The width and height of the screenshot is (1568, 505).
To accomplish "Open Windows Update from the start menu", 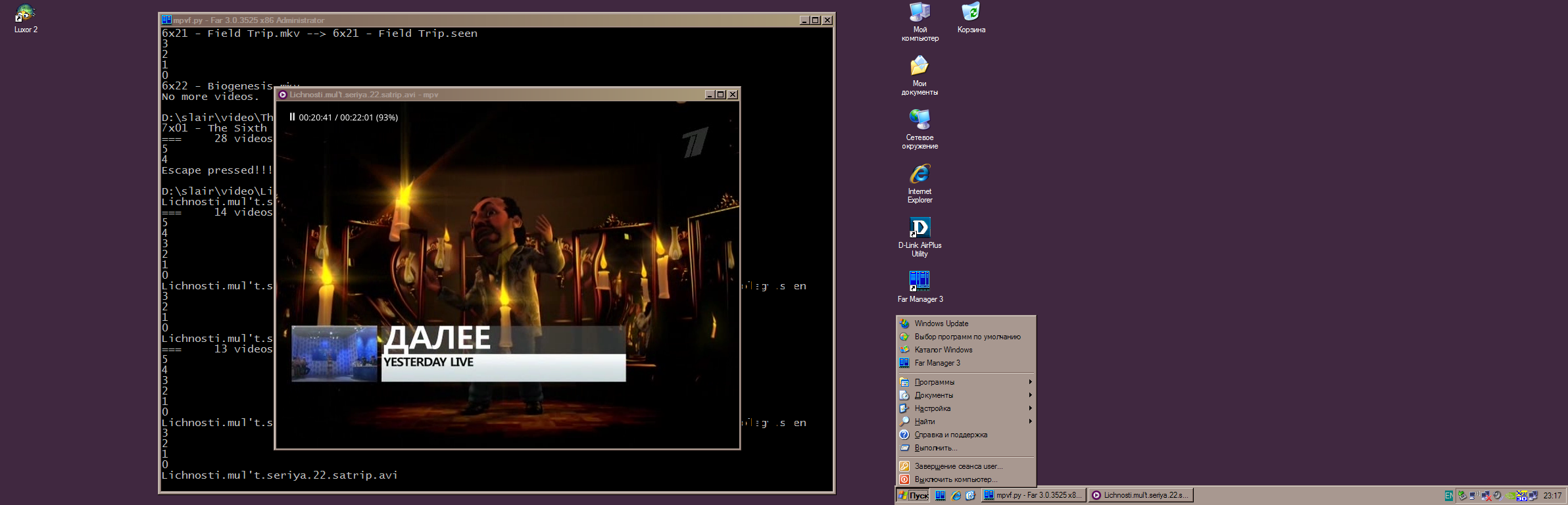I will coord(966,324).
